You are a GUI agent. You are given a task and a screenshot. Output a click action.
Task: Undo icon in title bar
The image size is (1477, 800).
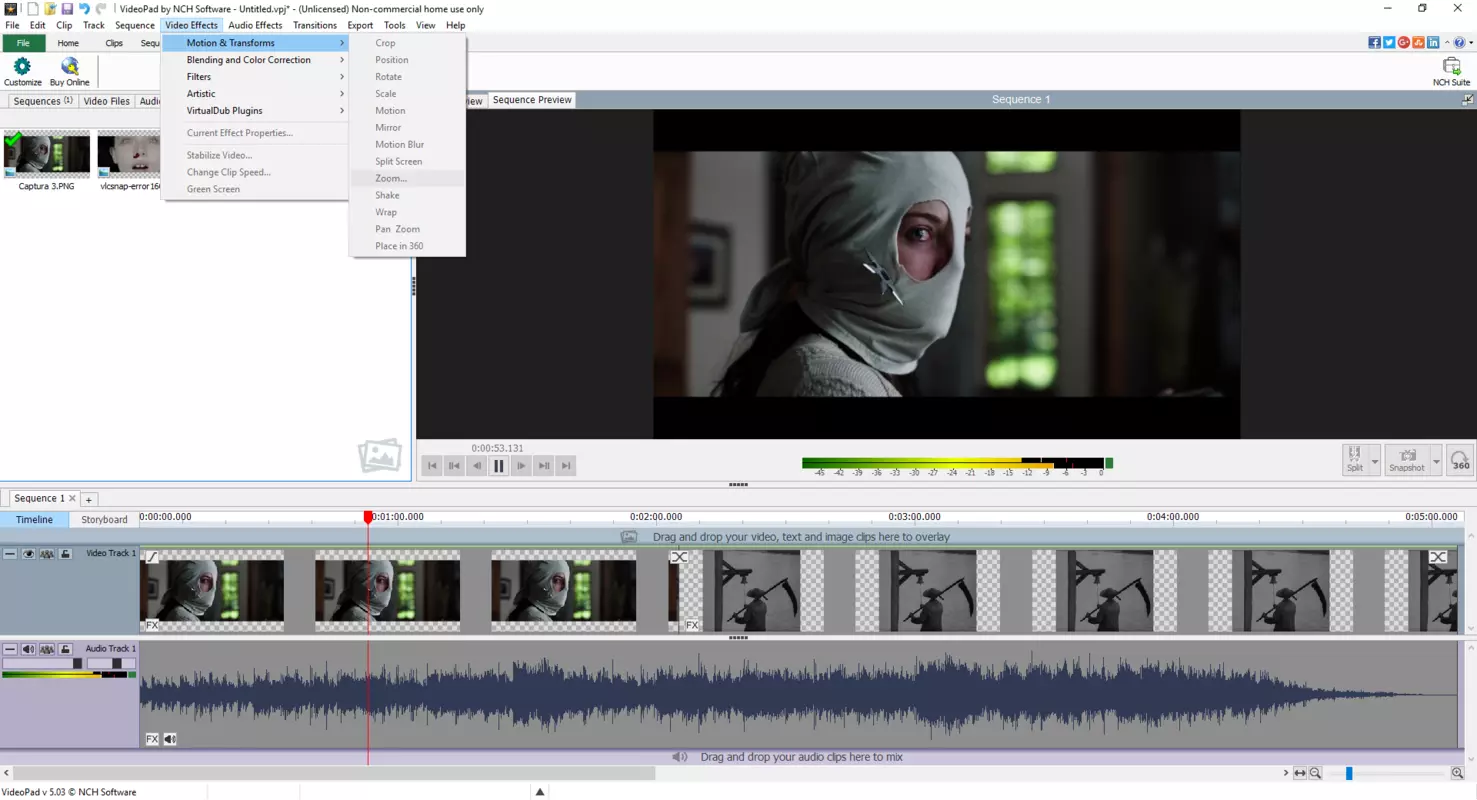pos(84,9)
